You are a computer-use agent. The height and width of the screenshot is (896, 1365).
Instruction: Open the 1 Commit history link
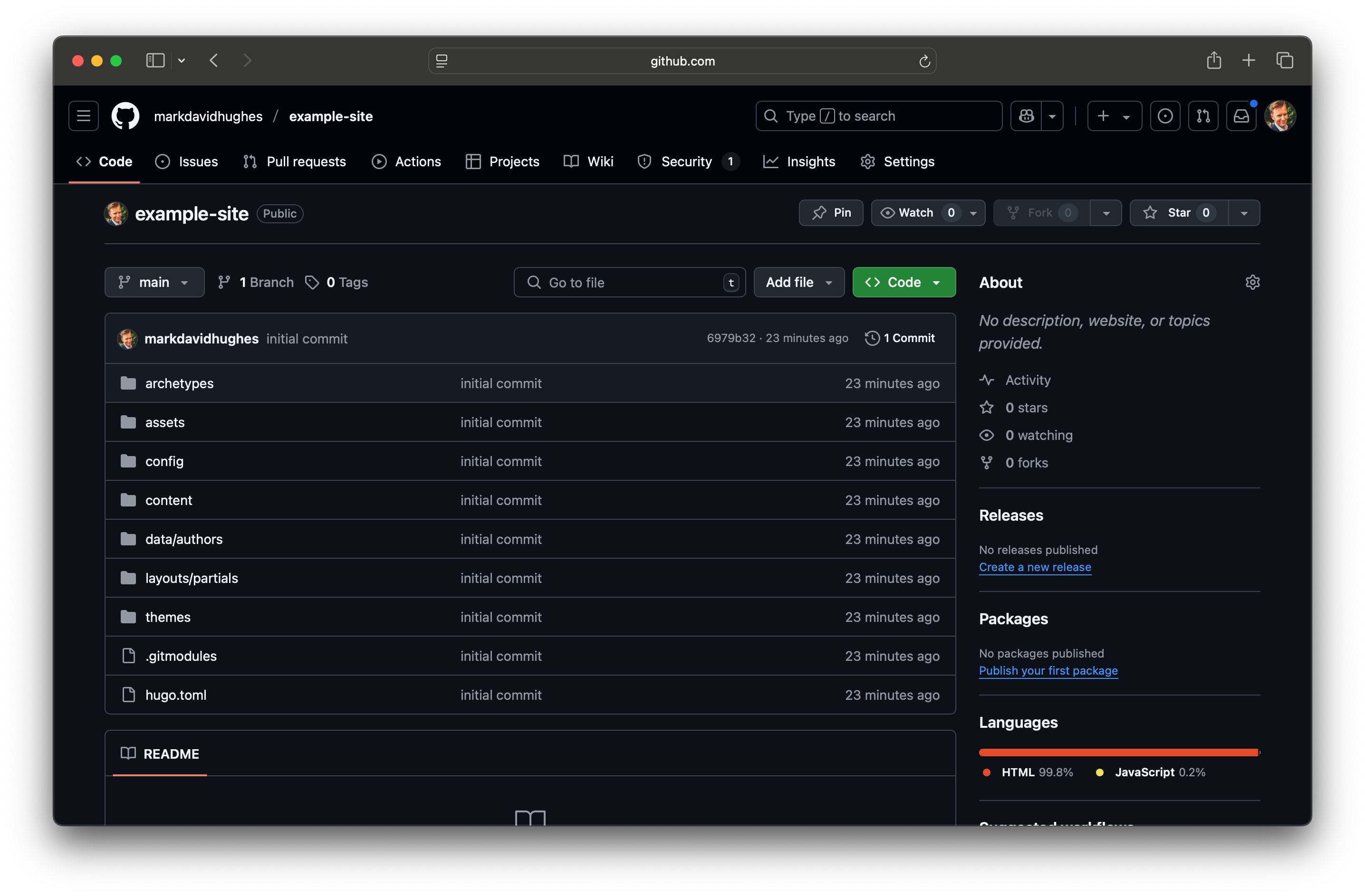point(900,338)
